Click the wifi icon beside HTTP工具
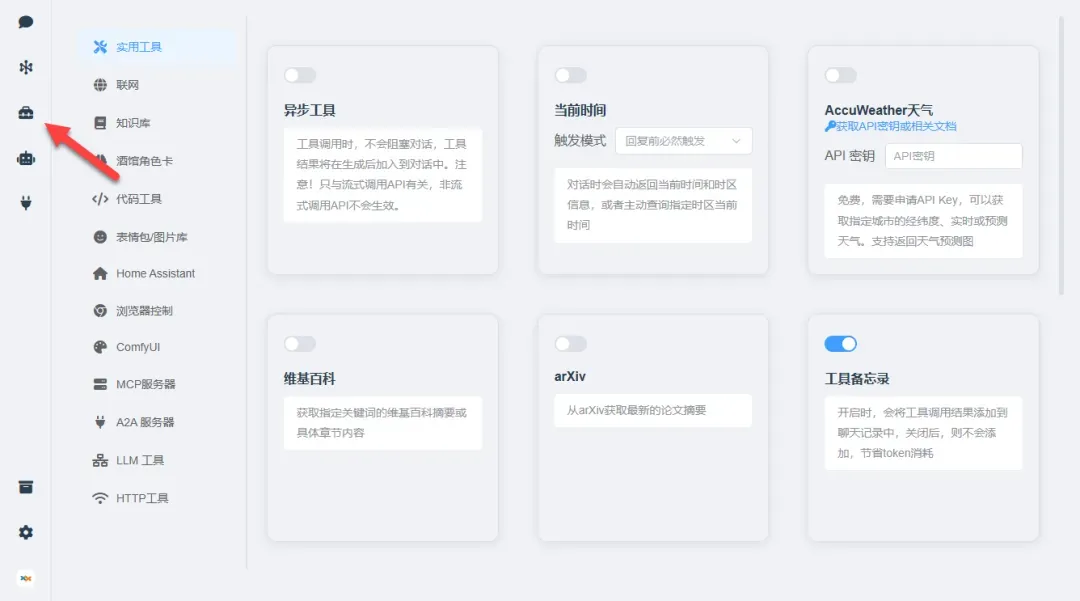This screenshot has height=601, width=1080. [101, 498]
